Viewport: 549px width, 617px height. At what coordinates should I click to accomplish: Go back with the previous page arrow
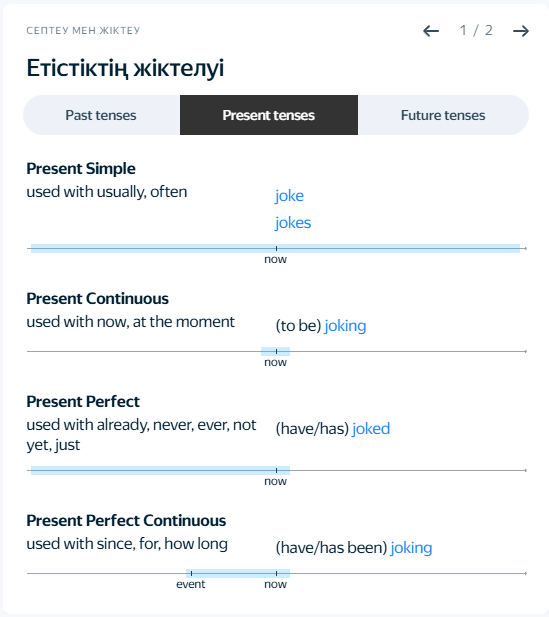point(431,31)
